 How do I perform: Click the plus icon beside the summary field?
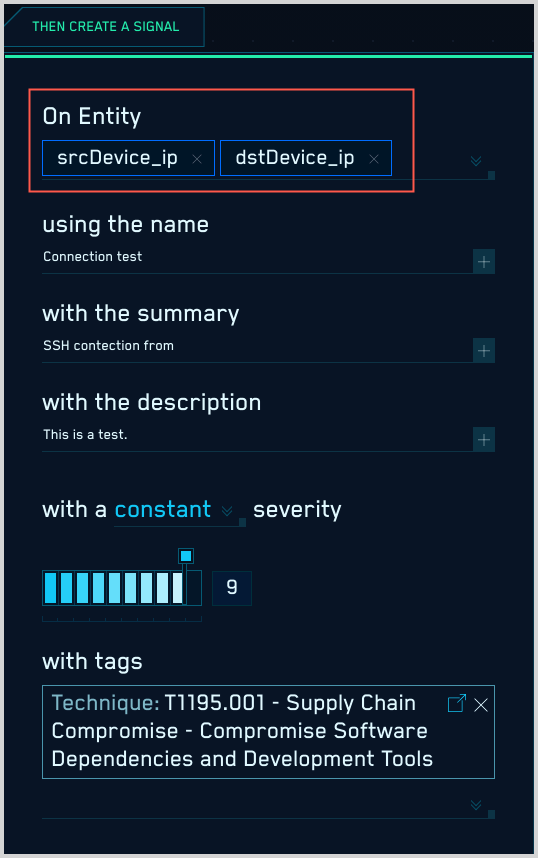coord(484,351)
